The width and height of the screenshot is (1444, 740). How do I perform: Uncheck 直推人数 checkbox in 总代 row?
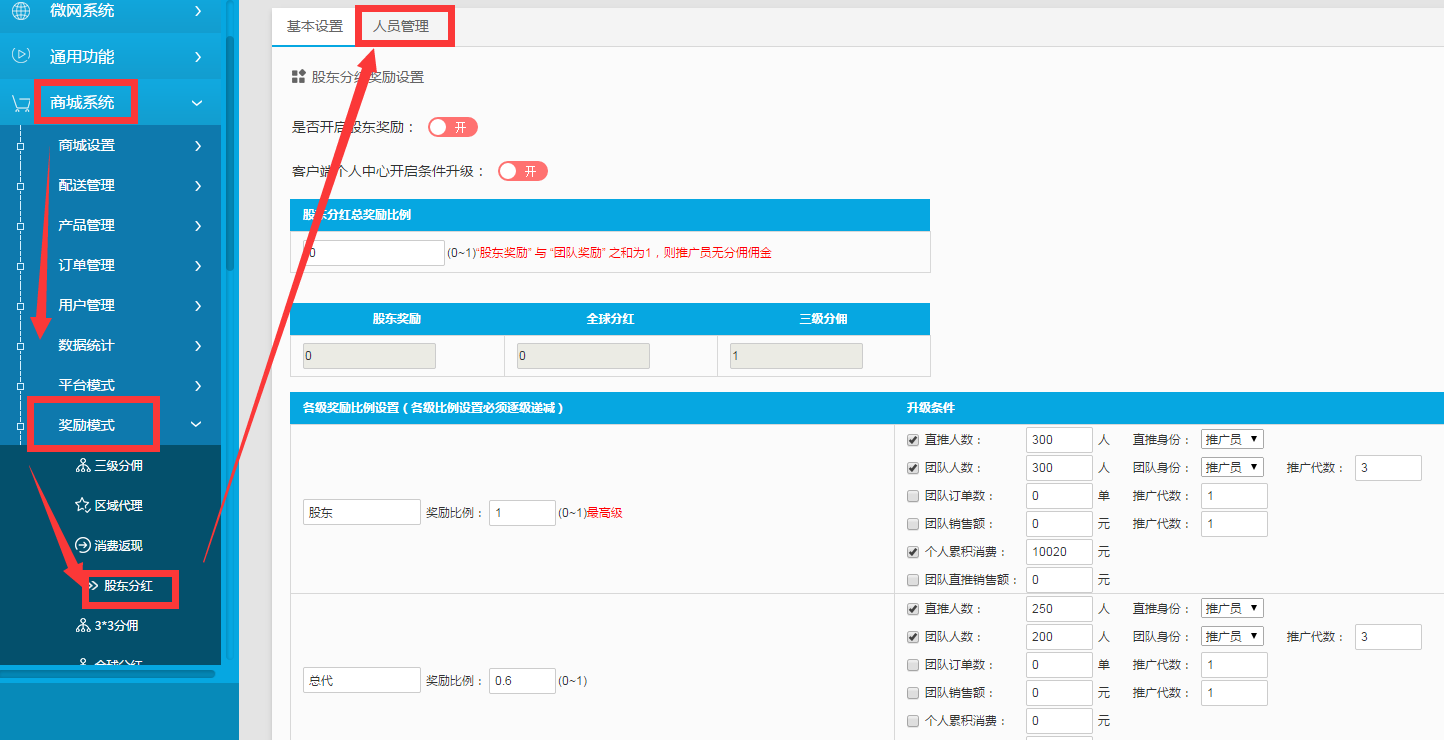tap(913, 609)
